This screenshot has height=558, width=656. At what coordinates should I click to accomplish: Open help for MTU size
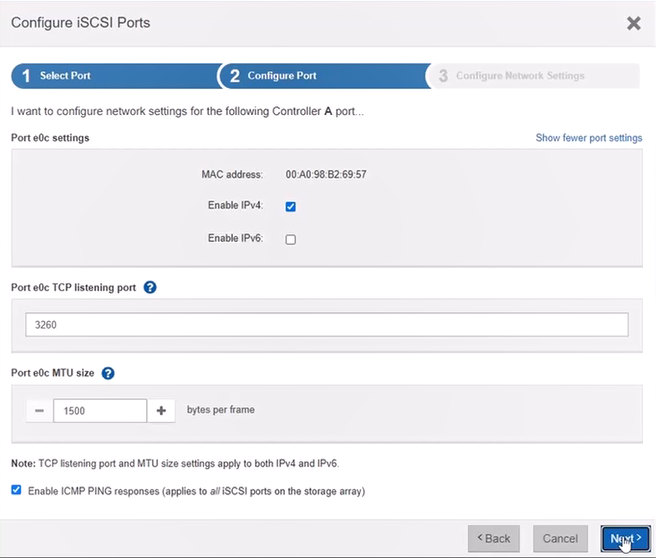(x=108, y=373)
